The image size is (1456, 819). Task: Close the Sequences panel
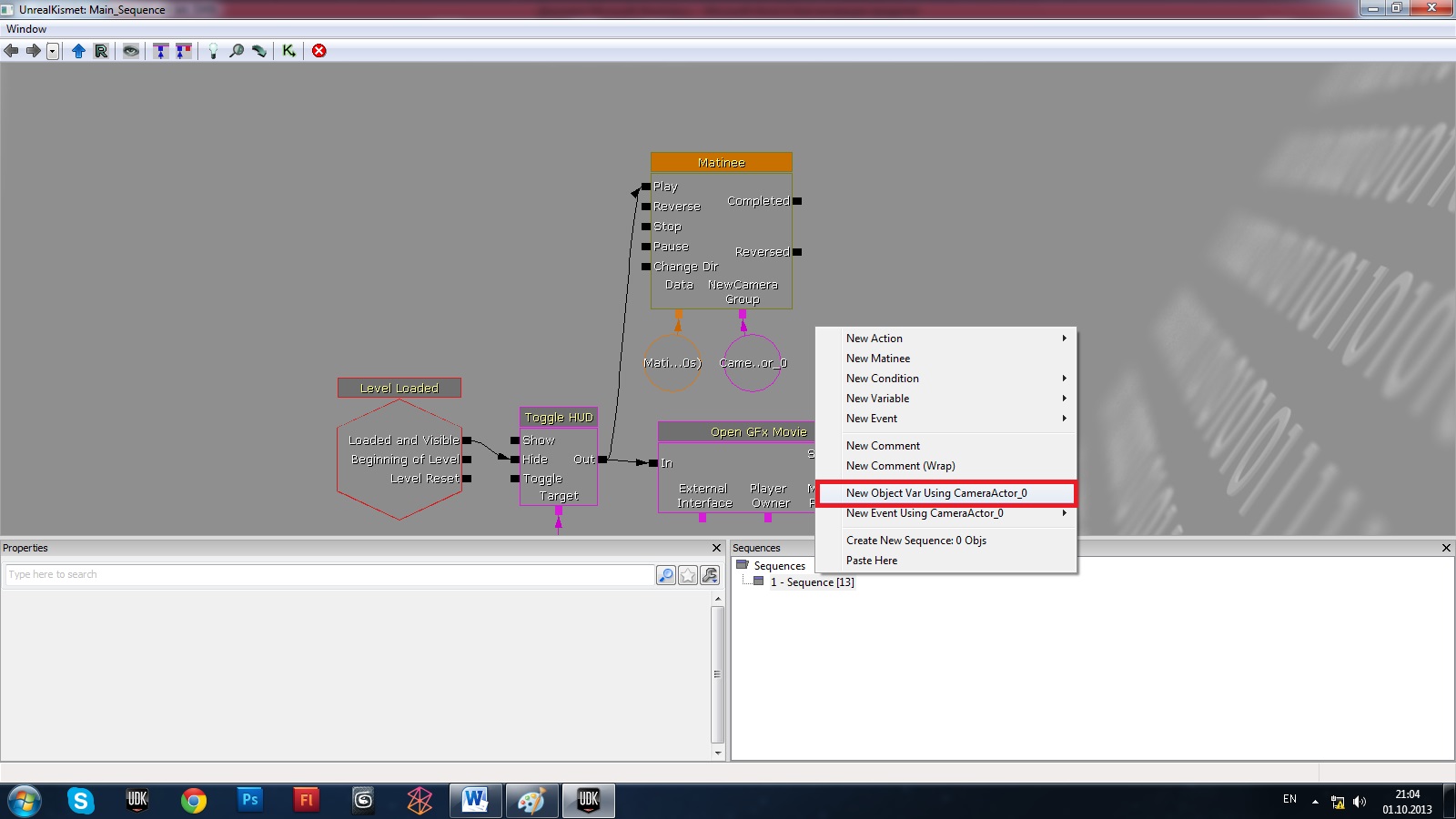(x=1446, y=548)
